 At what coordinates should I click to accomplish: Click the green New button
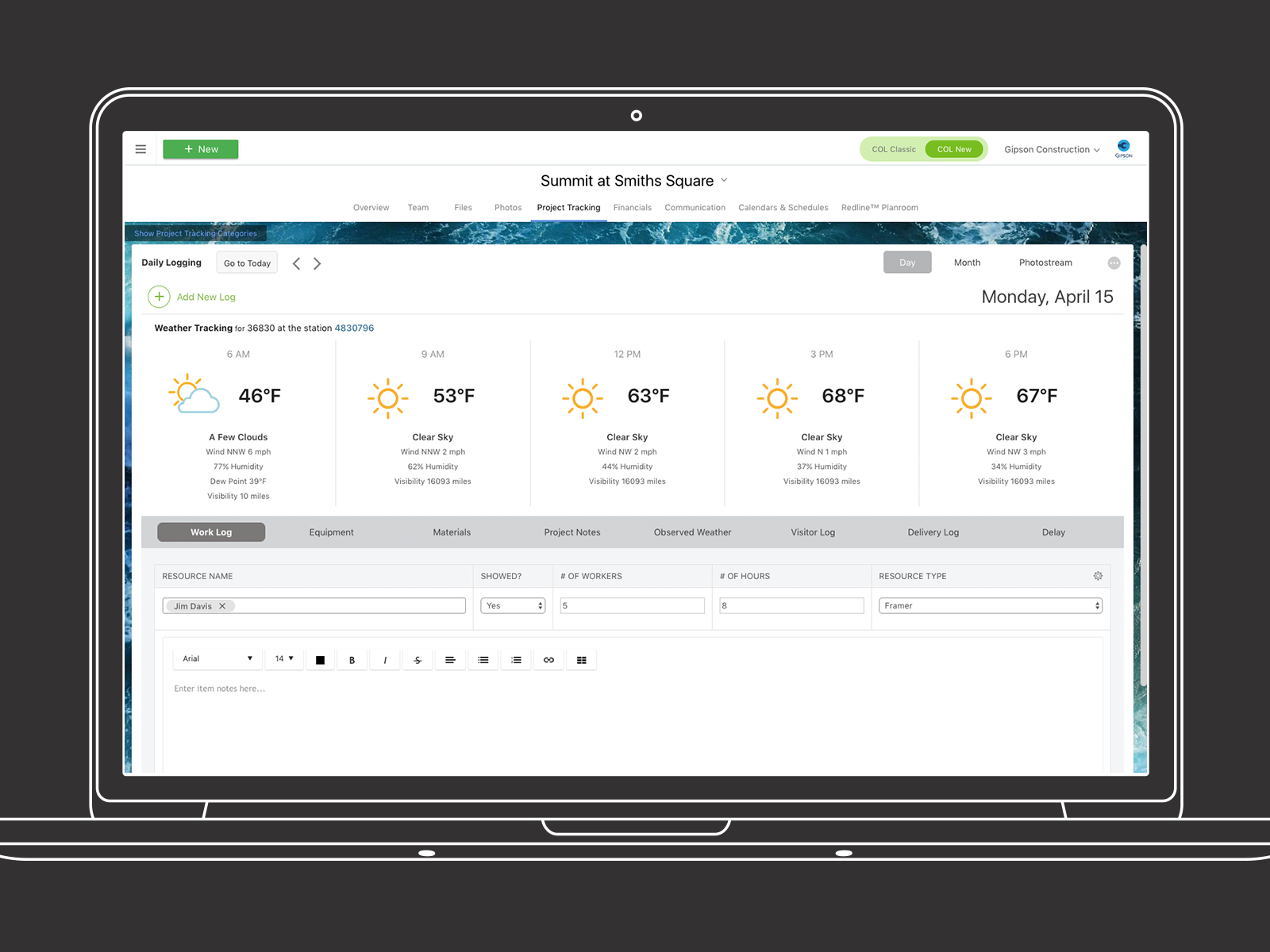pos(201,149)
